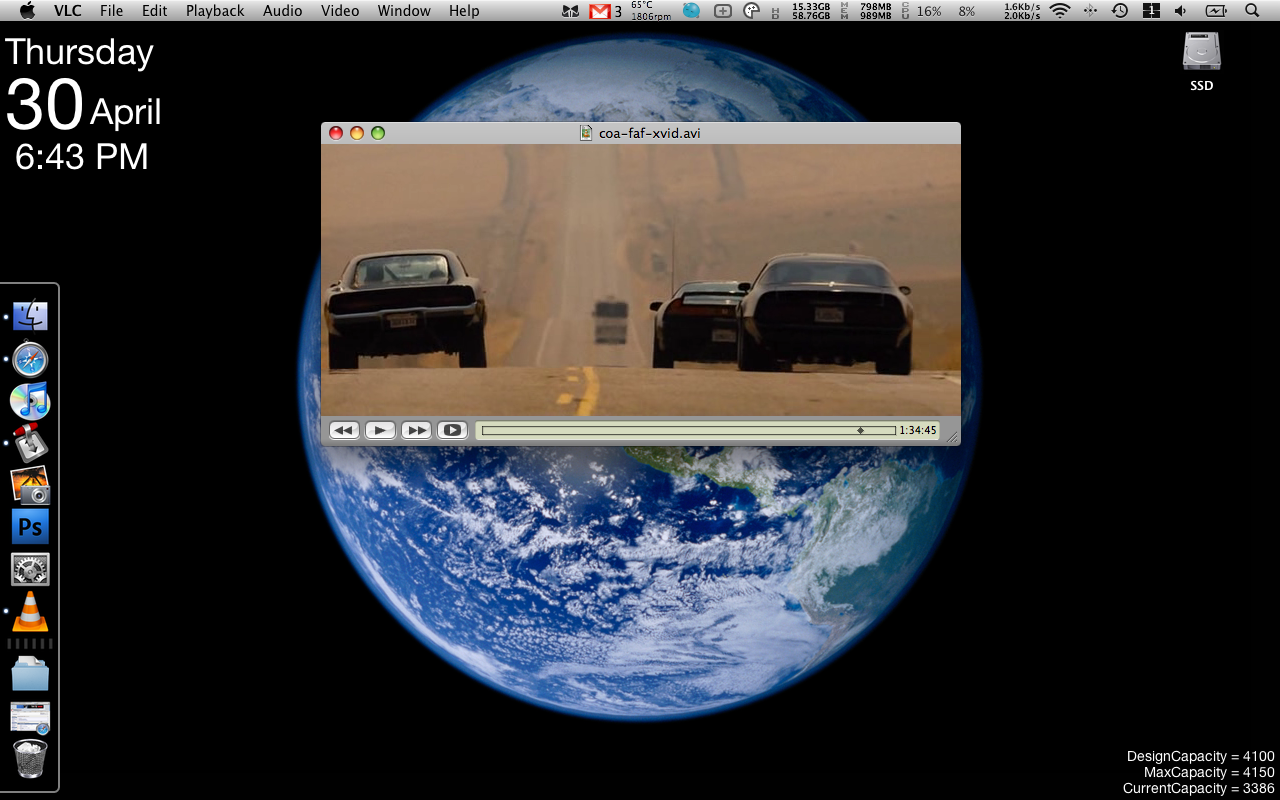1280x800 pixels.
Task: Open the volume control in menu bar
Action: click(1181, 11)
